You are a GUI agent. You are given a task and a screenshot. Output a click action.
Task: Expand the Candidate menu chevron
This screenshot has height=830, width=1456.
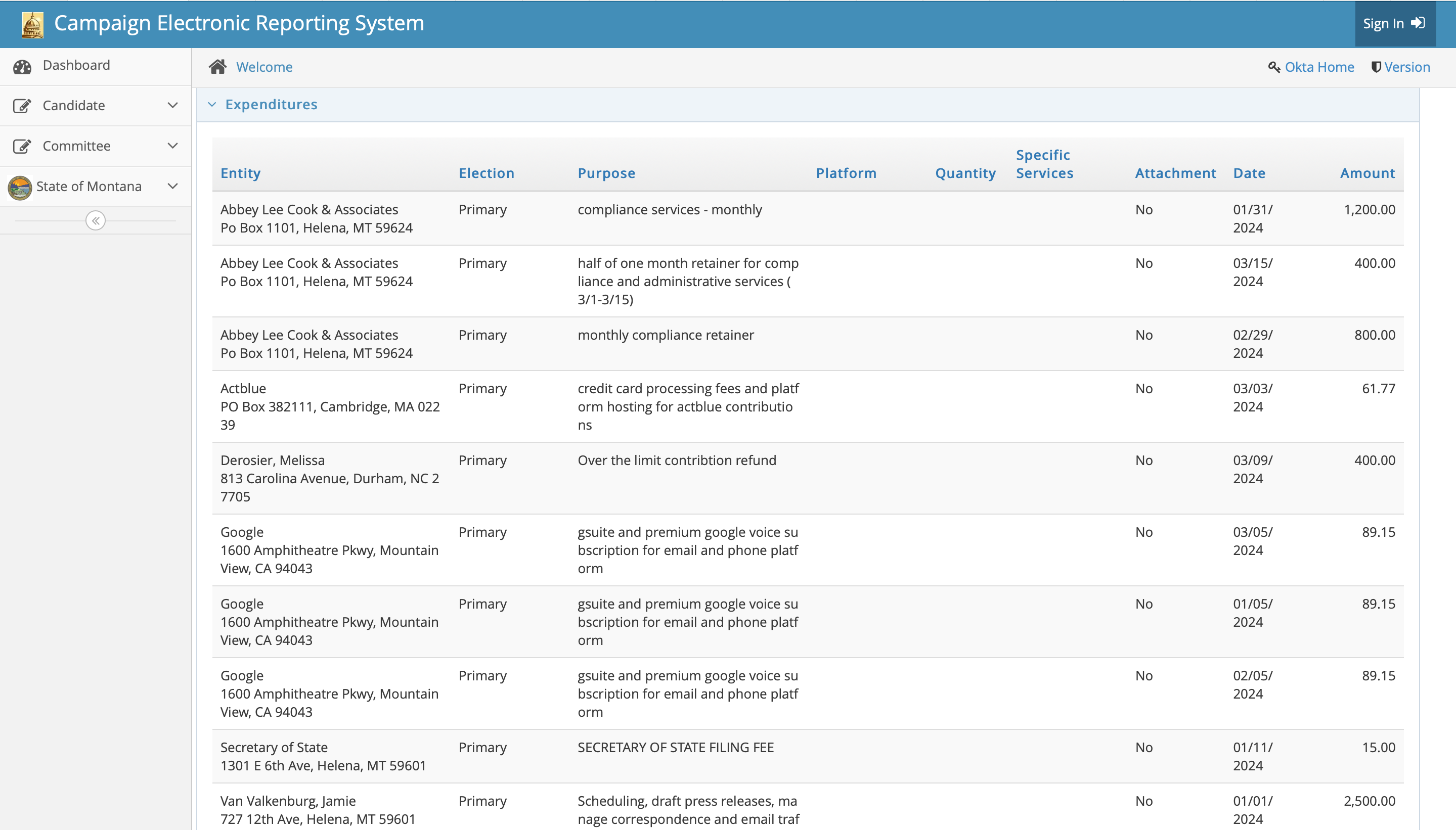click(x=173, y=106)
